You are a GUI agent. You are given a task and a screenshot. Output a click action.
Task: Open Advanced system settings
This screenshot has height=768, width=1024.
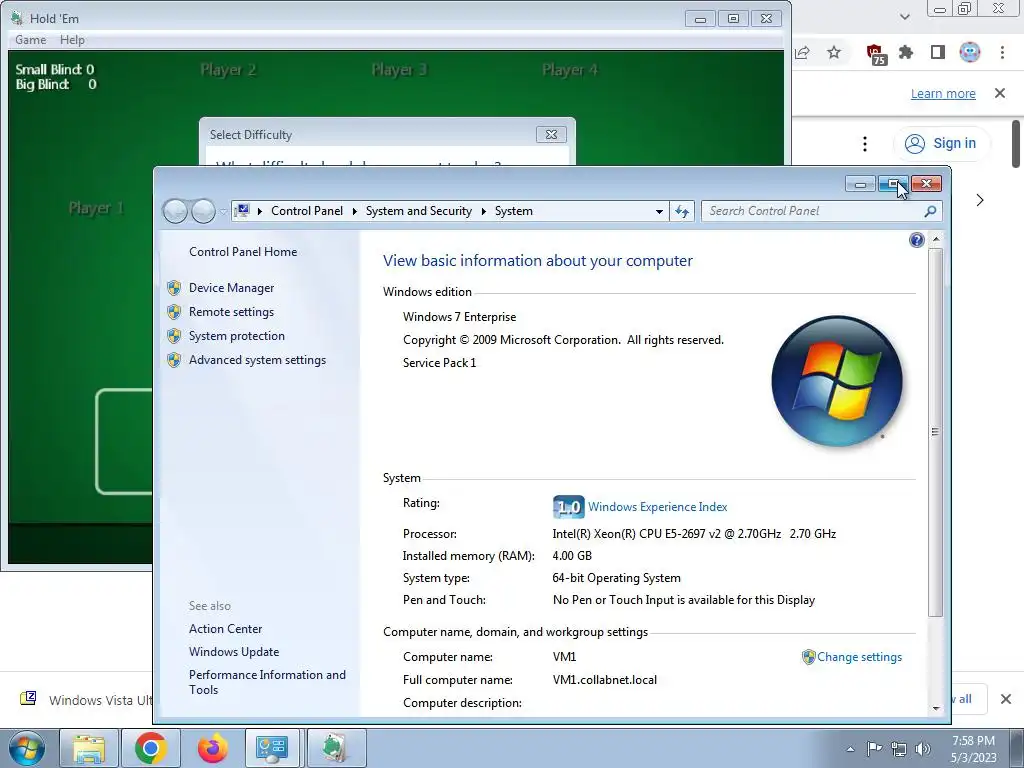click(x=257, y=360)
